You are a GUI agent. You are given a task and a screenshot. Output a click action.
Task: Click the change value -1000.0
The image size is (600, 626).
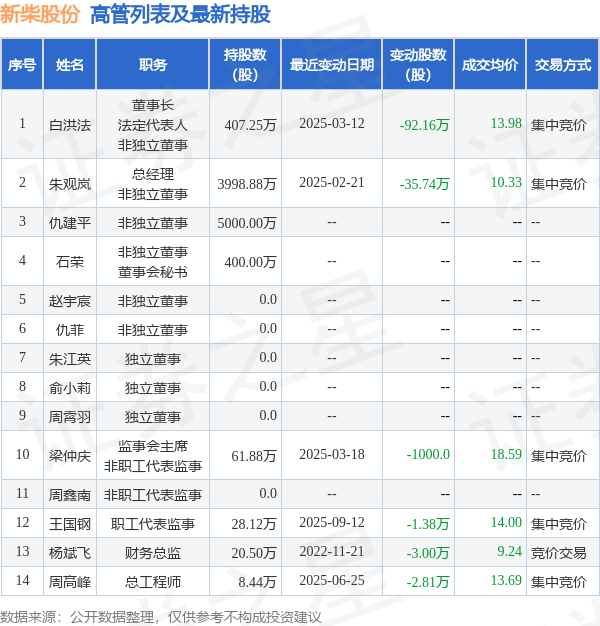point(428,454)
